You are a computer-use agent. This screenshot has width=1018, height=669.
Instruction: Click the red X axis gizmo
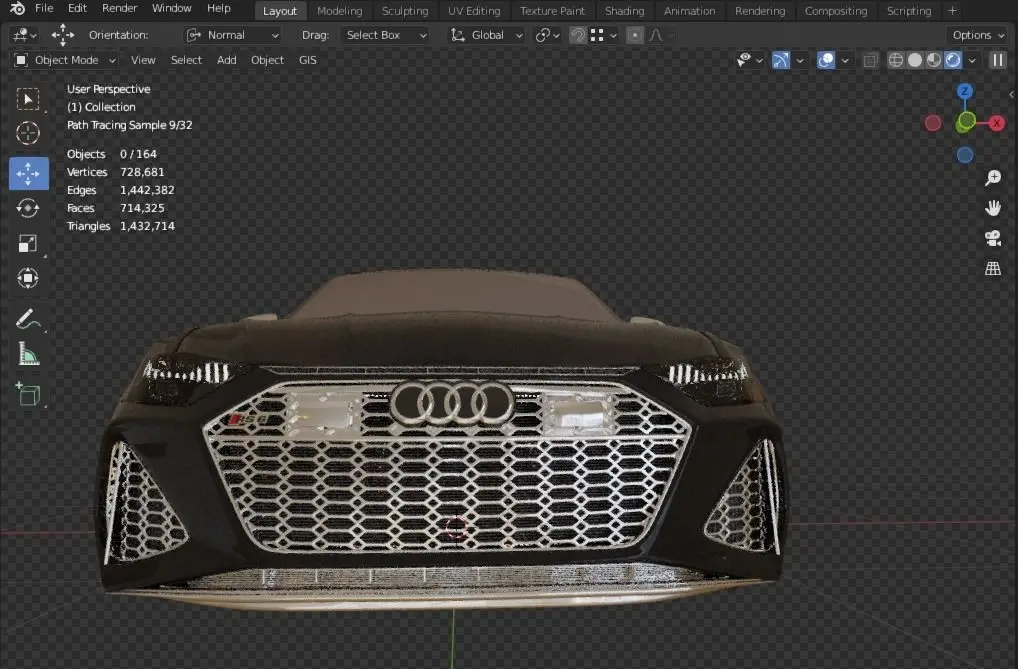(x=997, y=123)
